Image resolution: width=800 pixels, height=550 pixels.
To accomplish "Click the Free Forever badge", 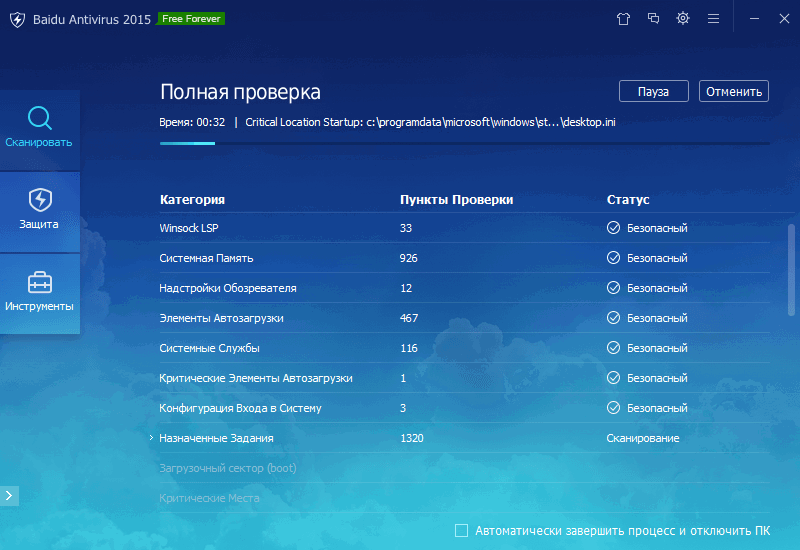I will 191,19.
